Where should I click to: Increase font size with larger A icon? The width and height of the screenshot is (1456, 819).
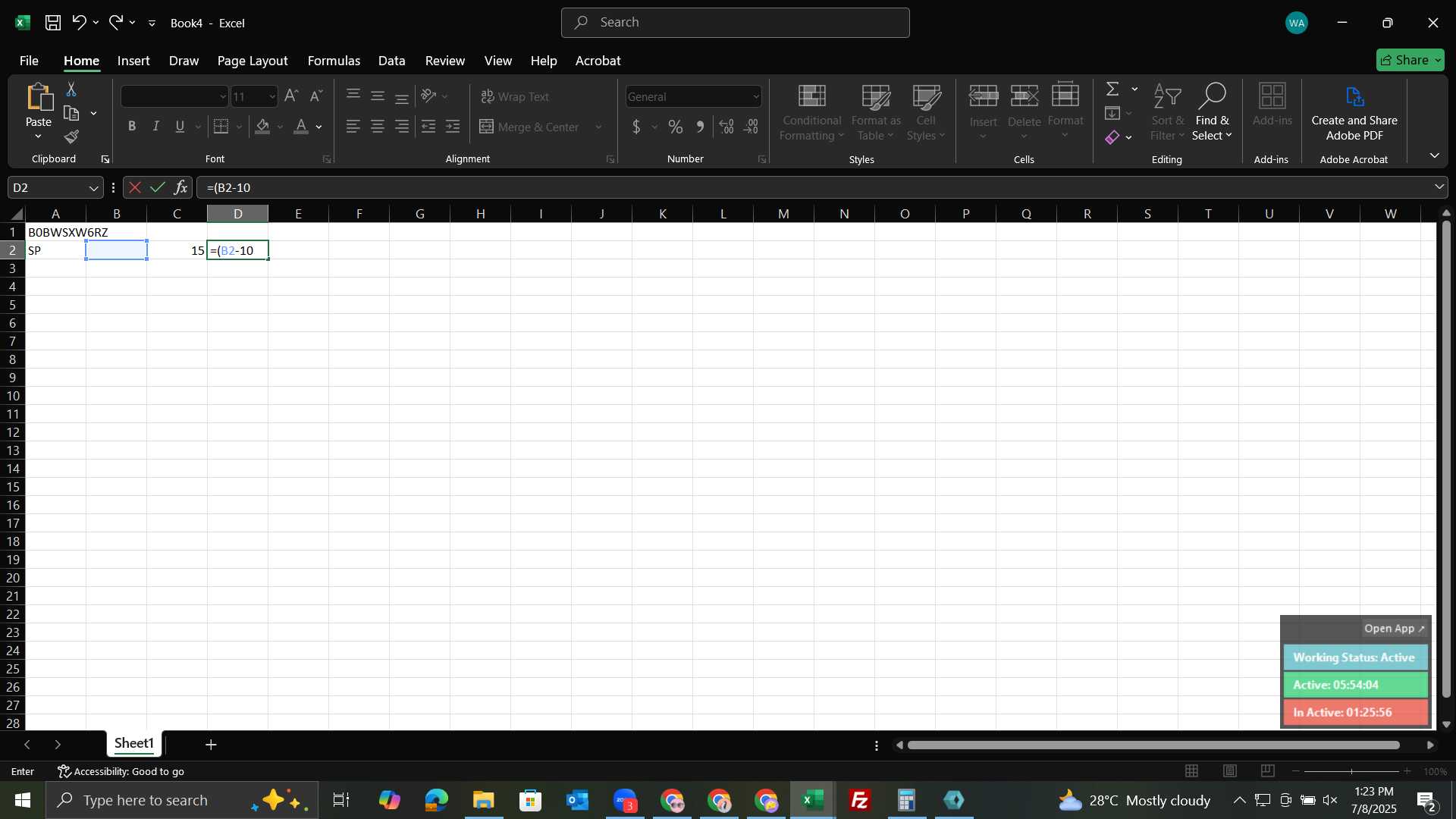point(291,96)
